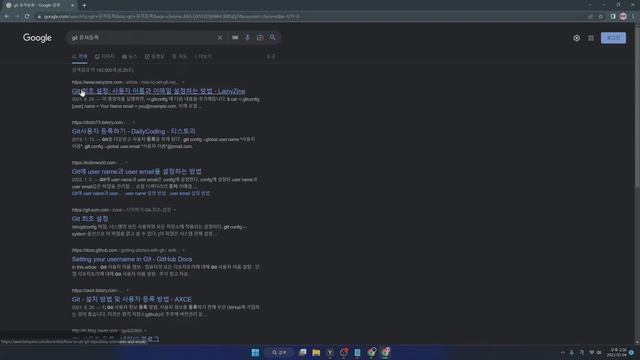Show hidden system tray icons chevron
This screenshot has height=360, width=640.
pyautogui.click(x=563, y=352)
